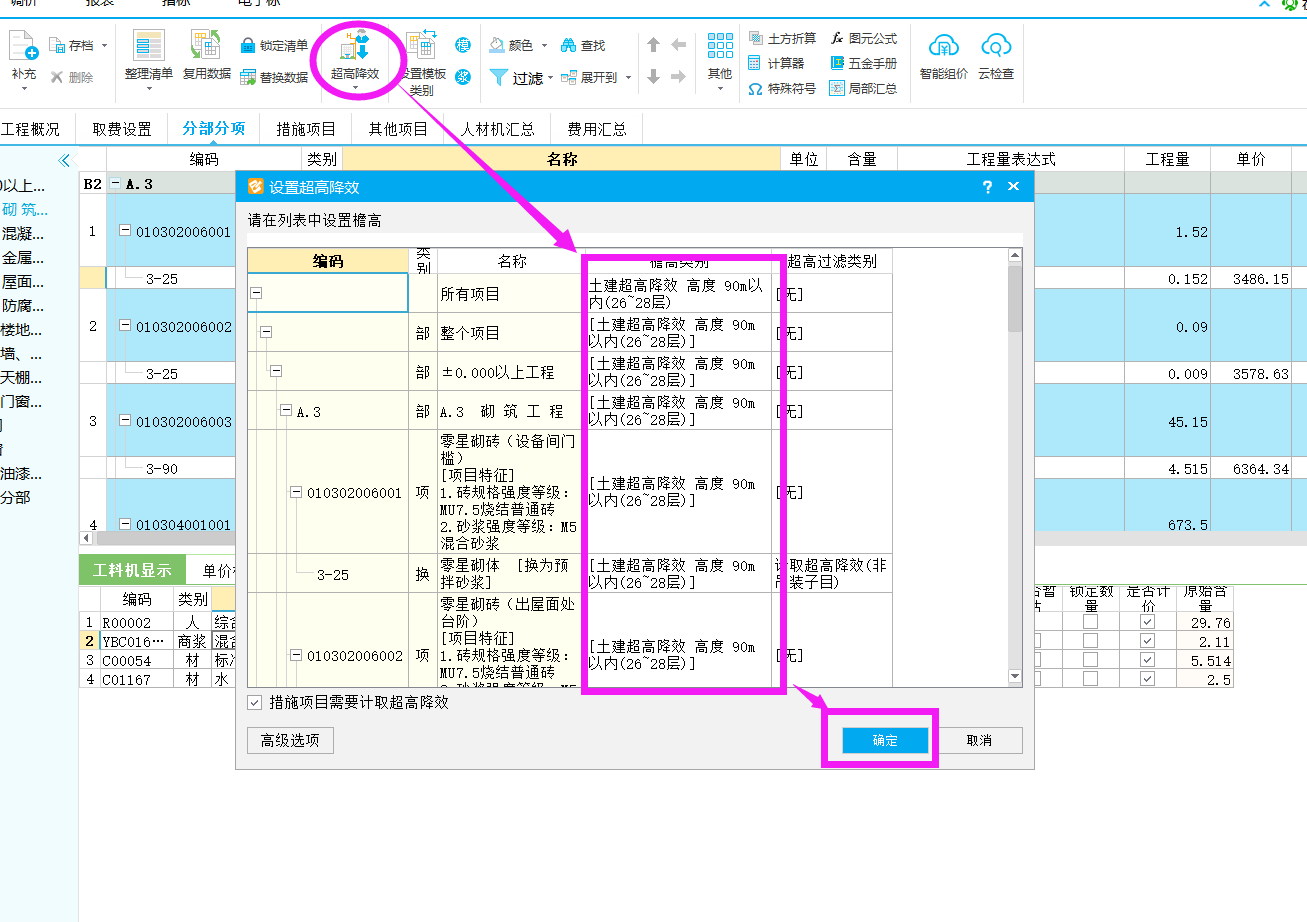1307x922 pixels.
Task: Click the 存档 archive icon
Action: [x=57, y=46]
